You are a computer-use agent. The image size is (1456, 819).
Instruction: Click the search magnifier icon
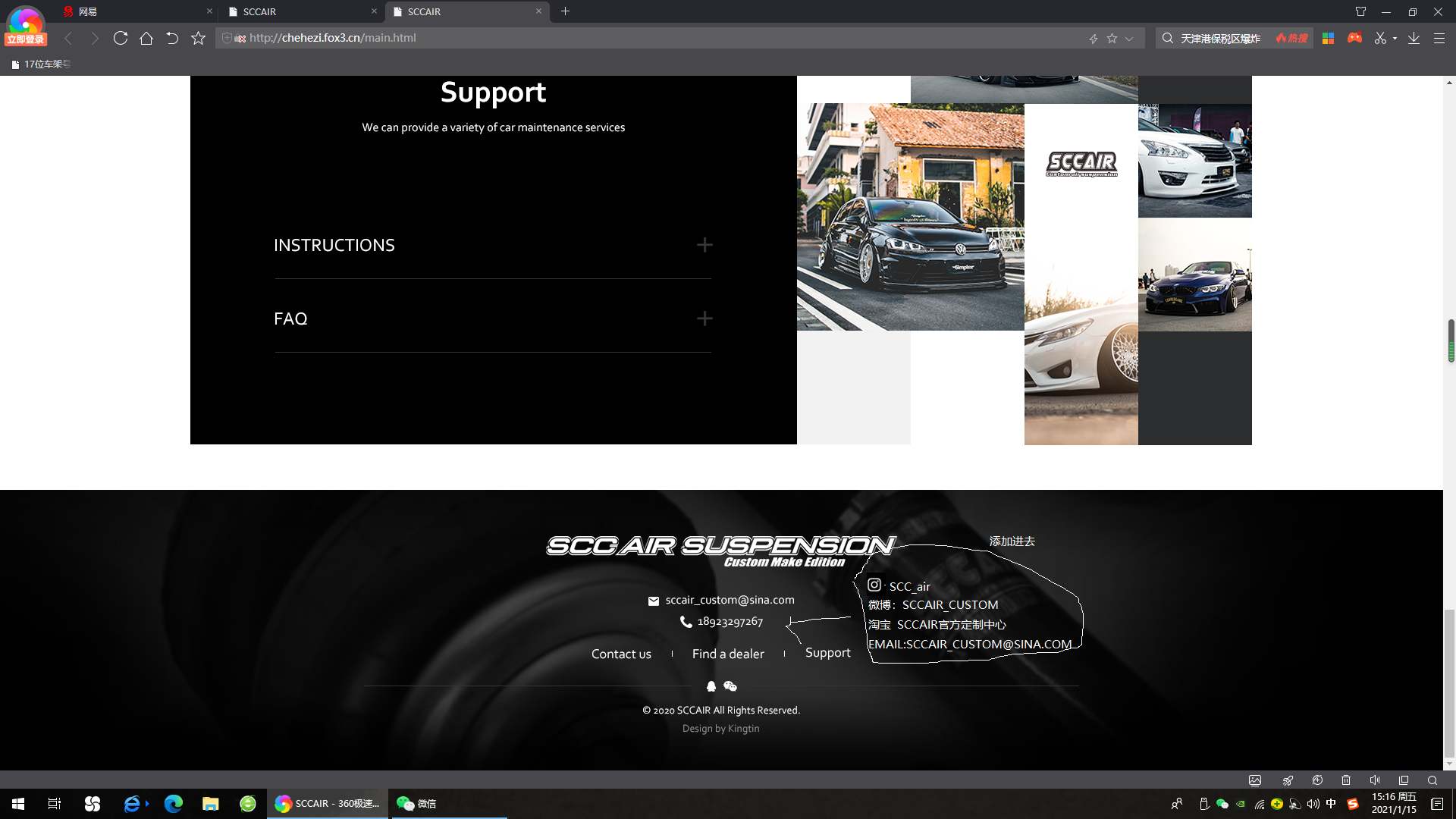pos(1168,38)
